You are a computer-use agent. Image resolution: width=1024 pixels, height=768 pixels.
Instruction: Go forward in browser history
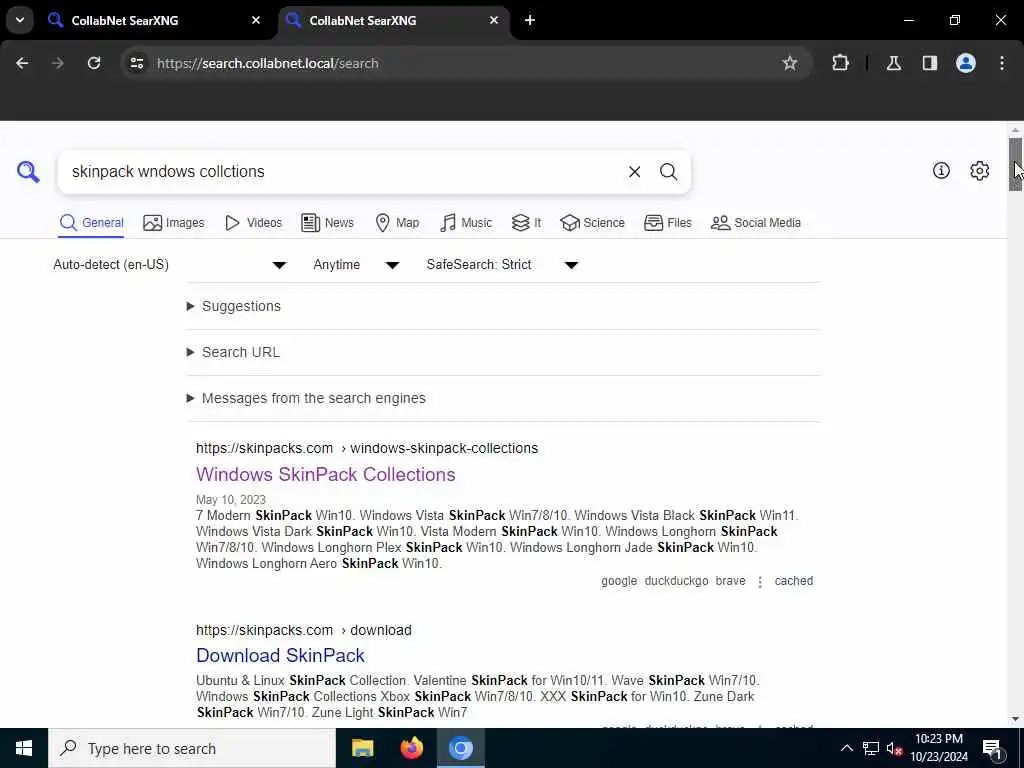(x=57, y=63)
